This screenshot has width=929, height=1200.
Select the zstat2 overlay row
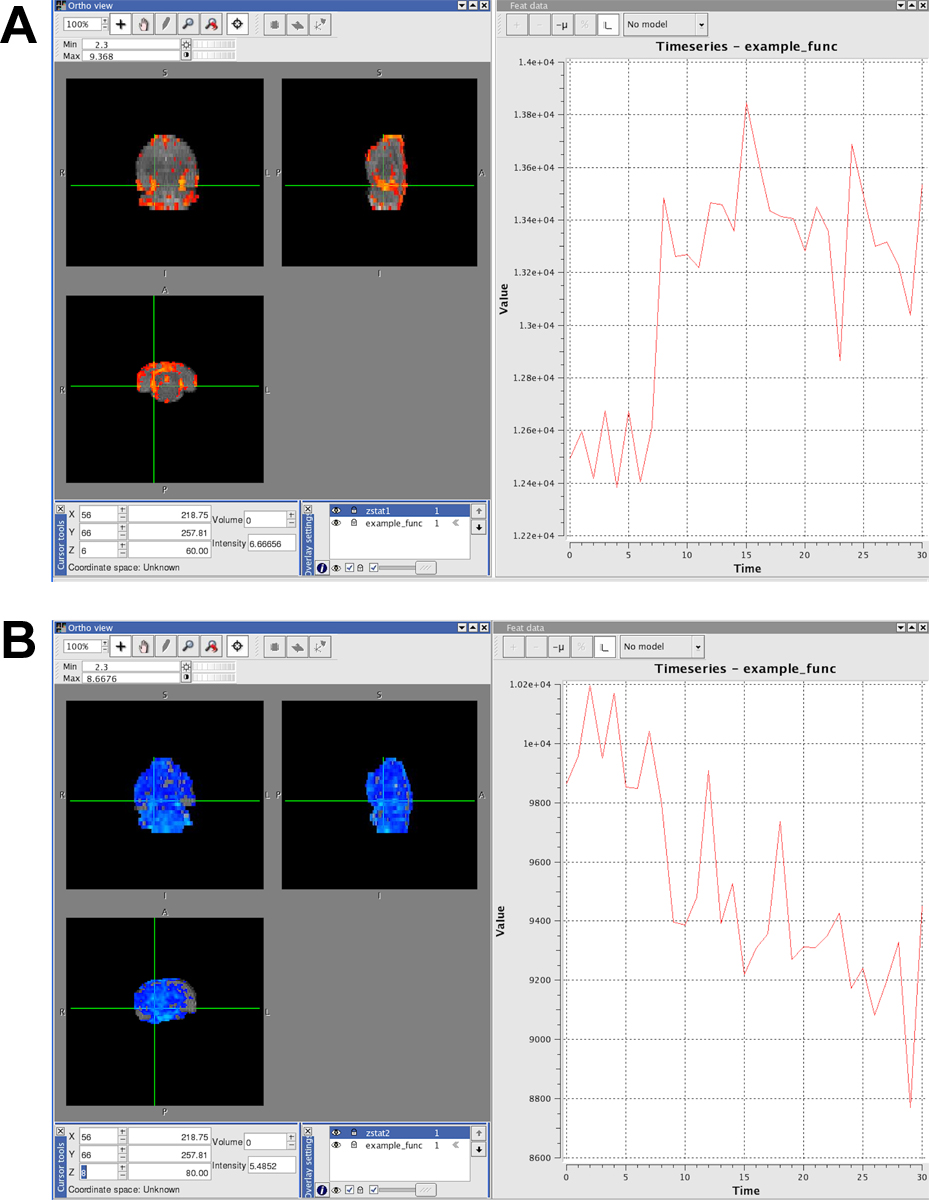pyautogui.click(x=399, y=1132)
